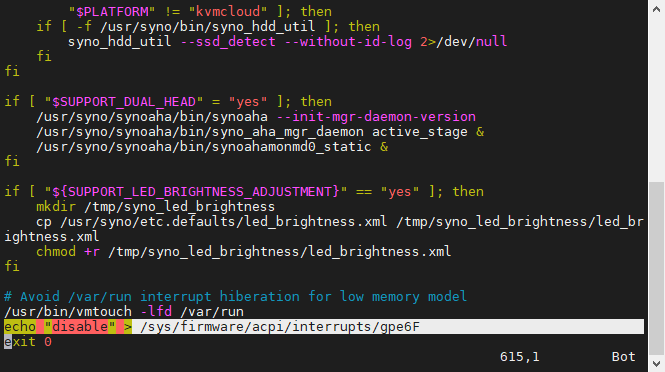Click the word "kvmcloud" in first line

[228, 11]
